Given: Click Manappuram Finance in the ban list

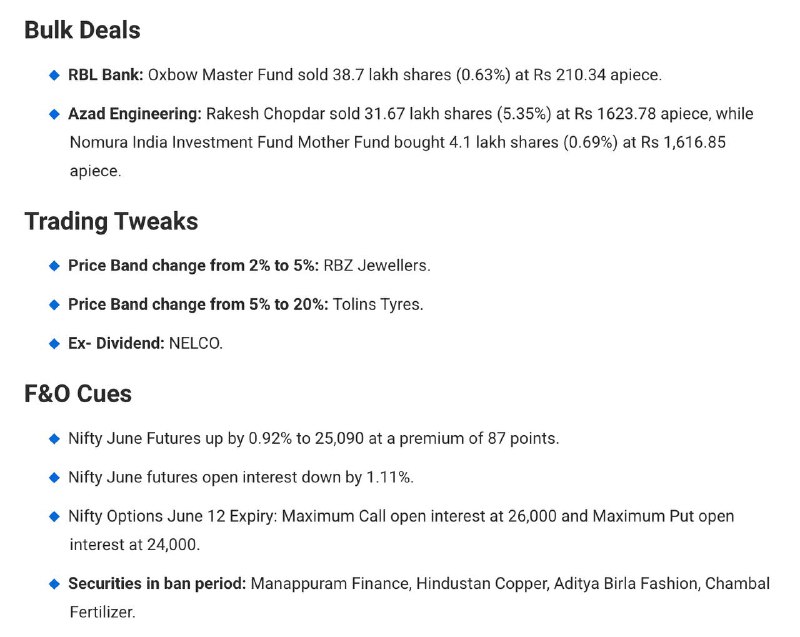Looking at the screenshot, I should [331, 583].
